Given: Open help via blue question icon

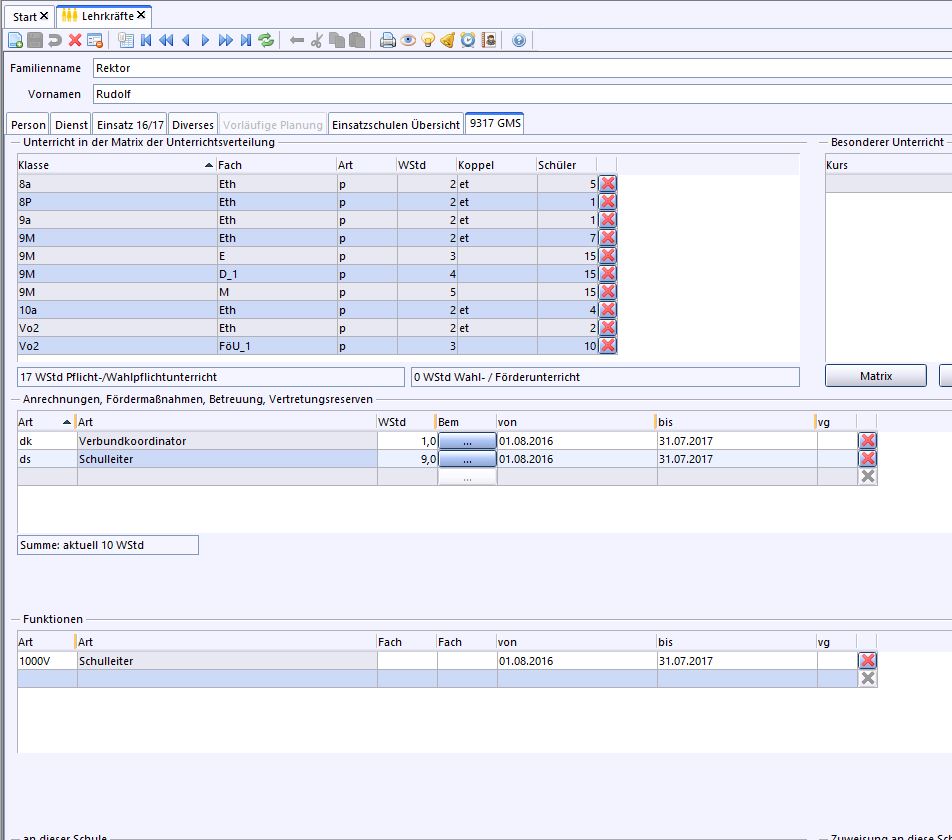Looking at the screenshot, I should click(518, 41).
